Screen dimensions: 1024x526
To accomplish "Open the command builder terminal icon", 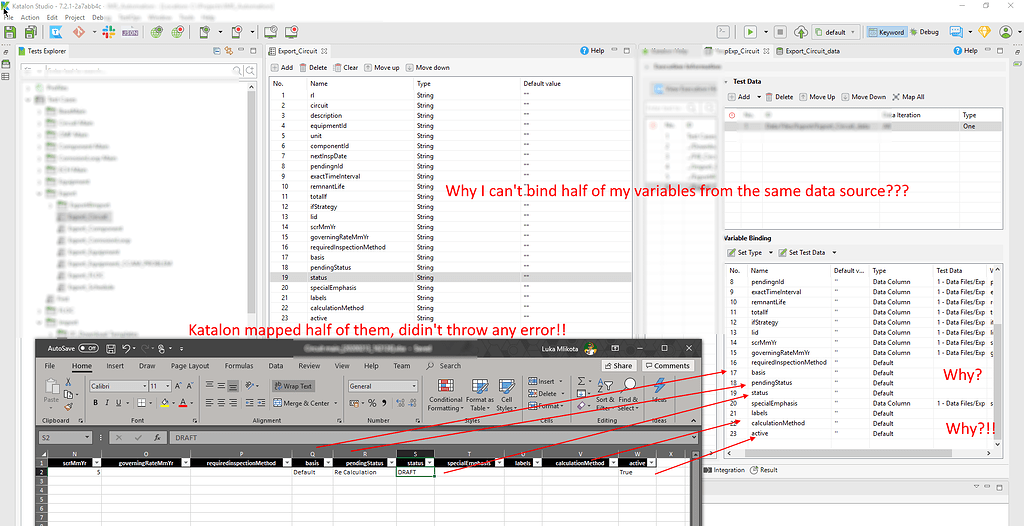I will [x=723, y=31].
